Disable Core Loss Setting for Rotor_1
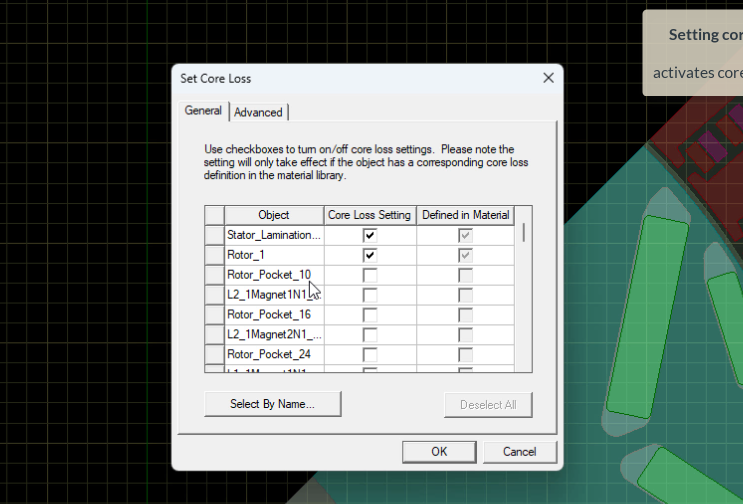743x504 pixels. 370,255
